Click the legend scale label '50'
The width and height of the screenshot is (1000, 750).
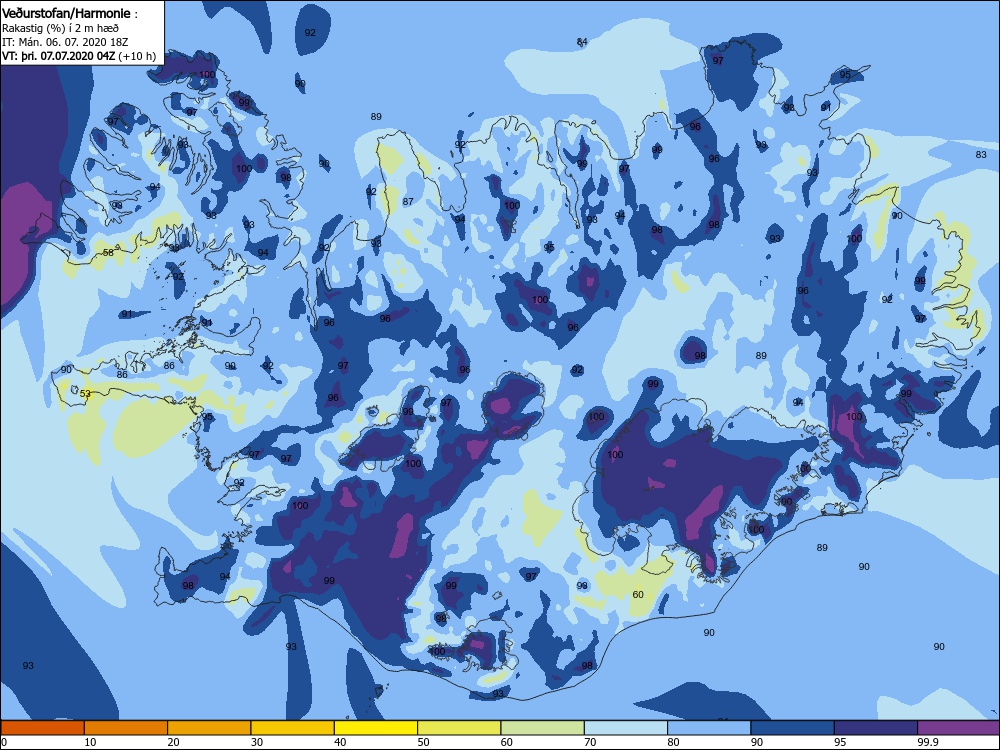click(x=423, y=742)
